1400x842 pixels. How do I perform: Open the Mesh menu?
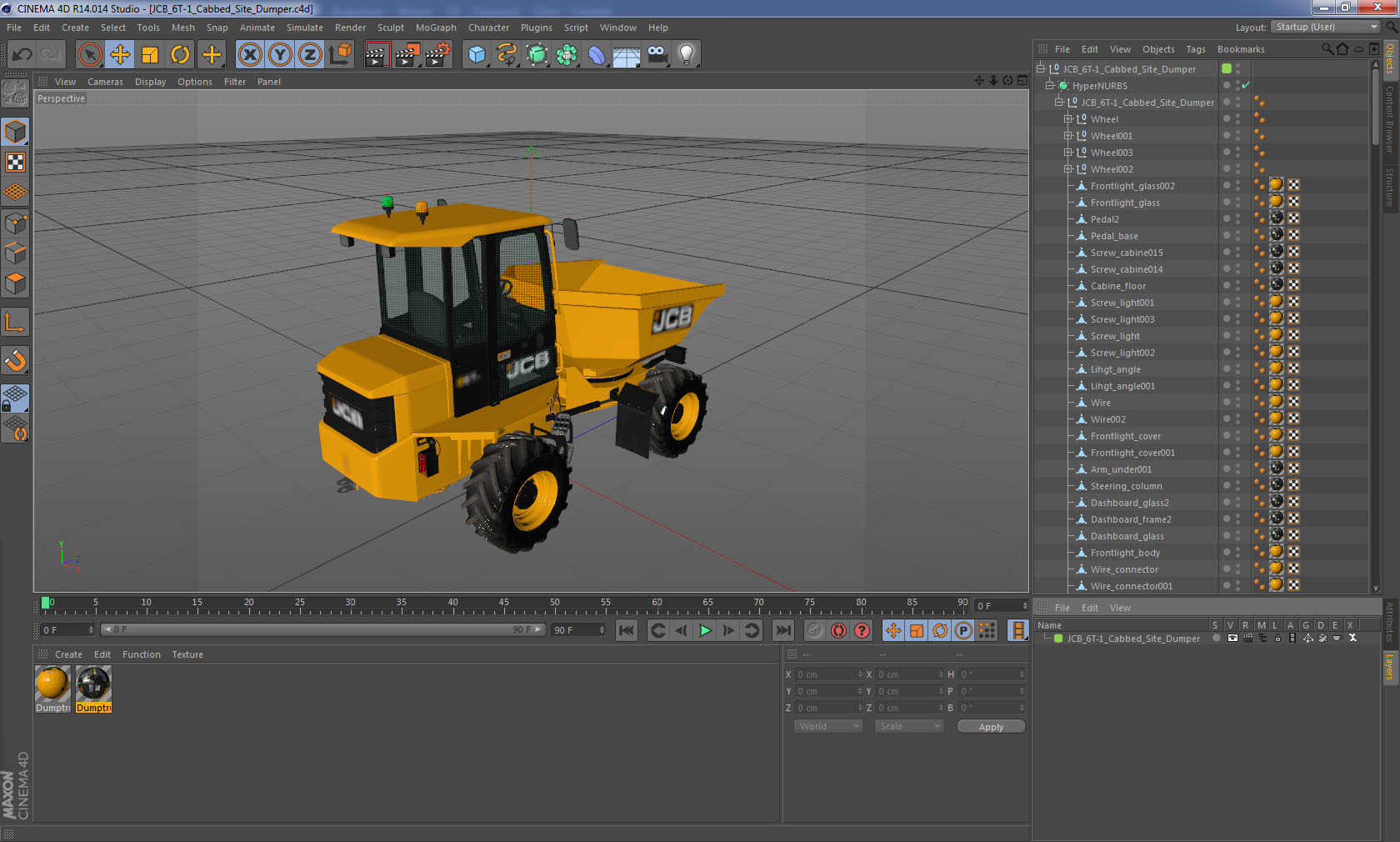[x=183, y=28]
